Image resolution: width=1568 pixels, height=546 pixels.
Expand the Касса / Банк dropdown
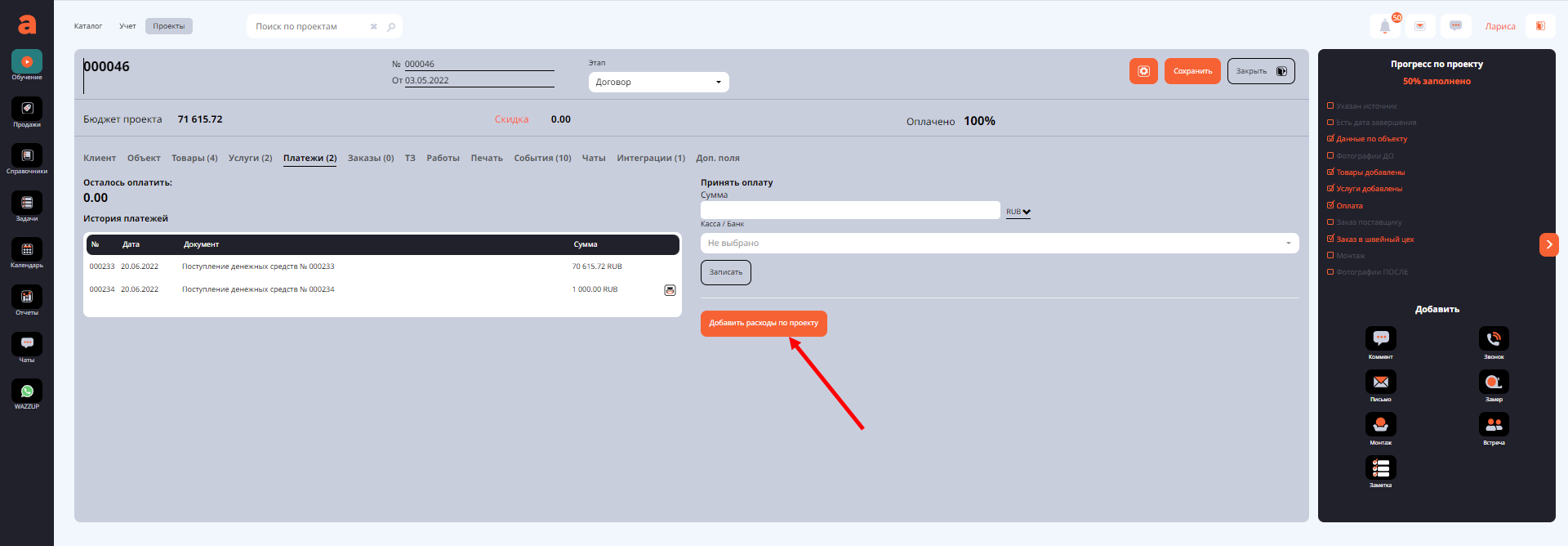click(x=999, y=244)
